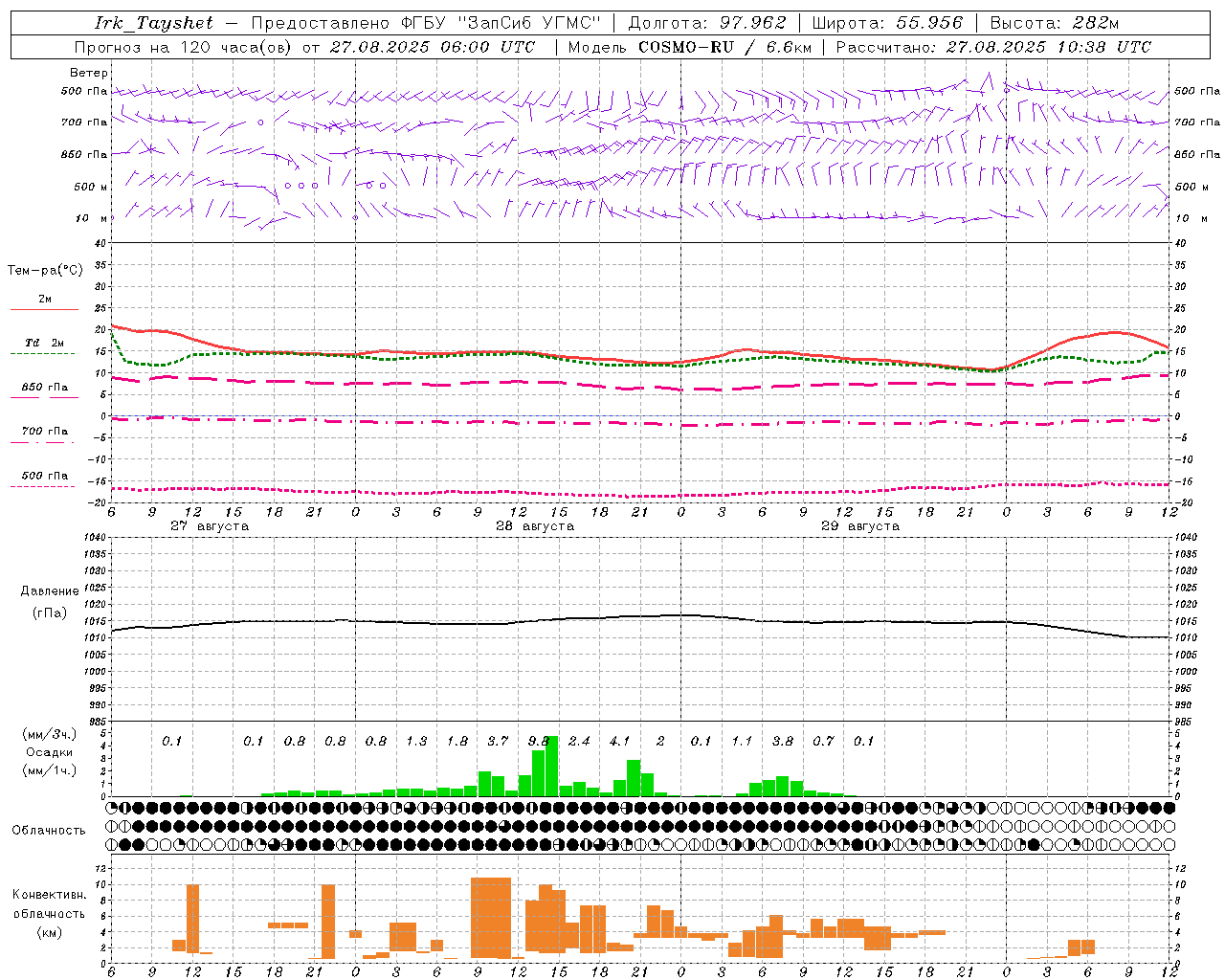
Task: Click the 700 гПа temperature legend entry
Action: pyautogui.click(x=45, y=432)
